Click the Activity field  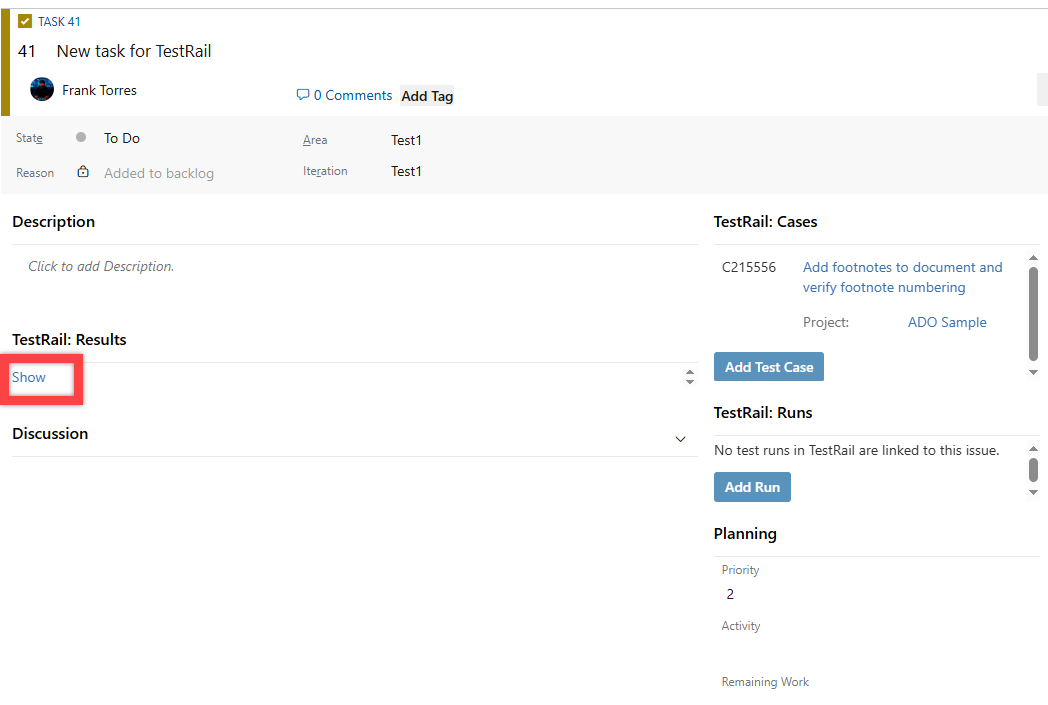point(741,626)
